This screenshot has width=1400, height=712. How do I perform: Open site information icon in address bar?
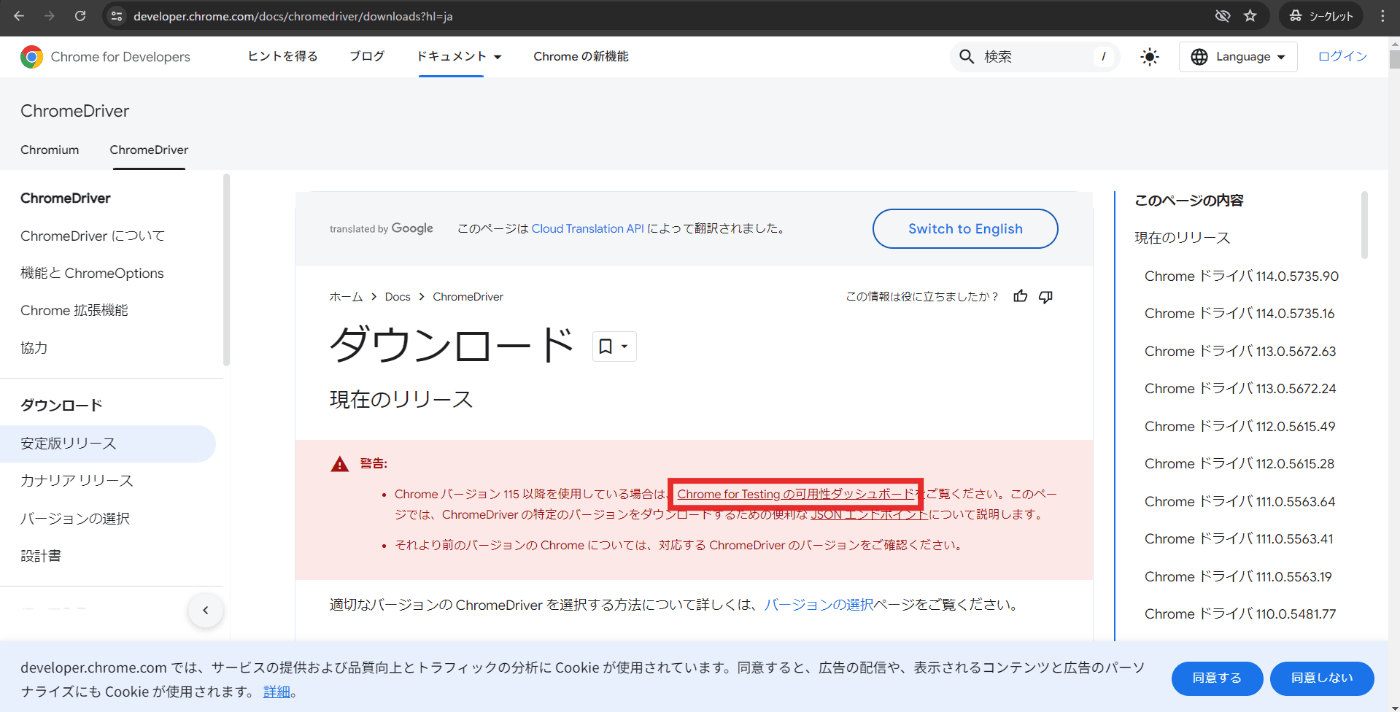click(x=116, y=16)
